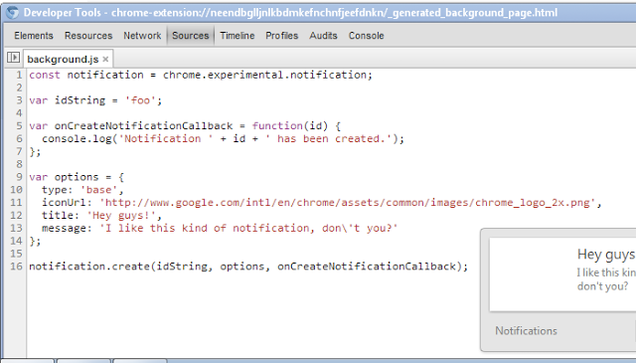
Task: Click line number 6 in the gutter
Action: 19,139
